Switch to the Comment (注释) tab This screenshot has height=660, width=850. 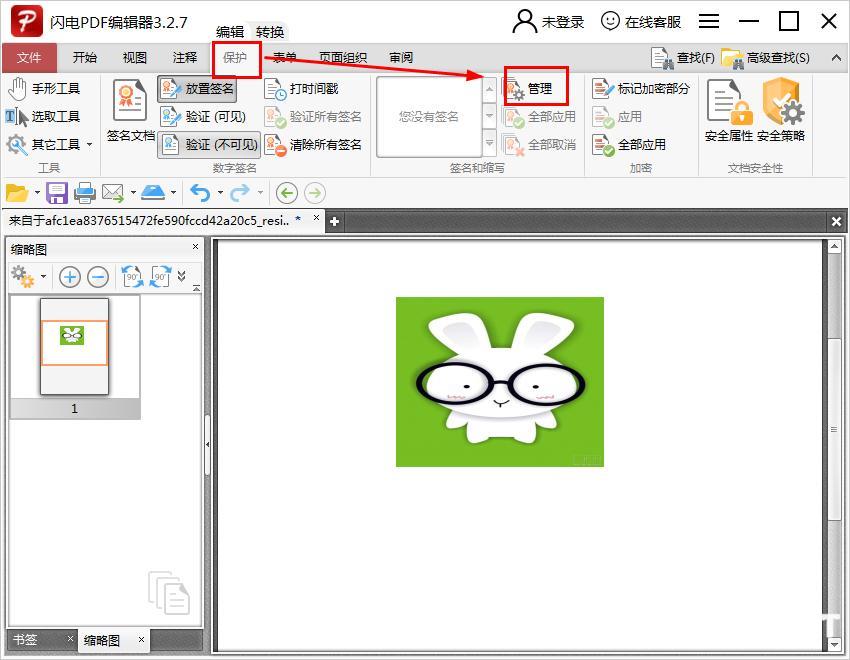(x=184, y=57)
